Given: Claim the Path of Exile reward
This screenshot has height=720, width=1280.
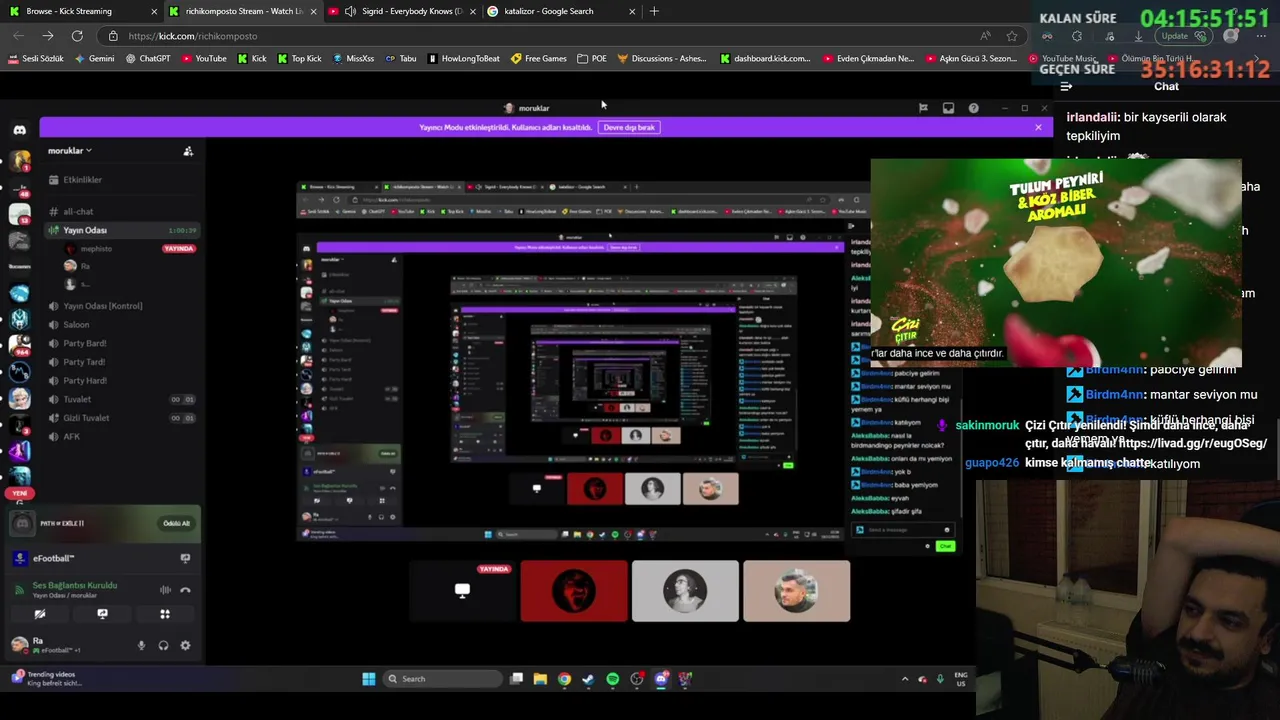Looking at the screenshot, I should point(176,523).
